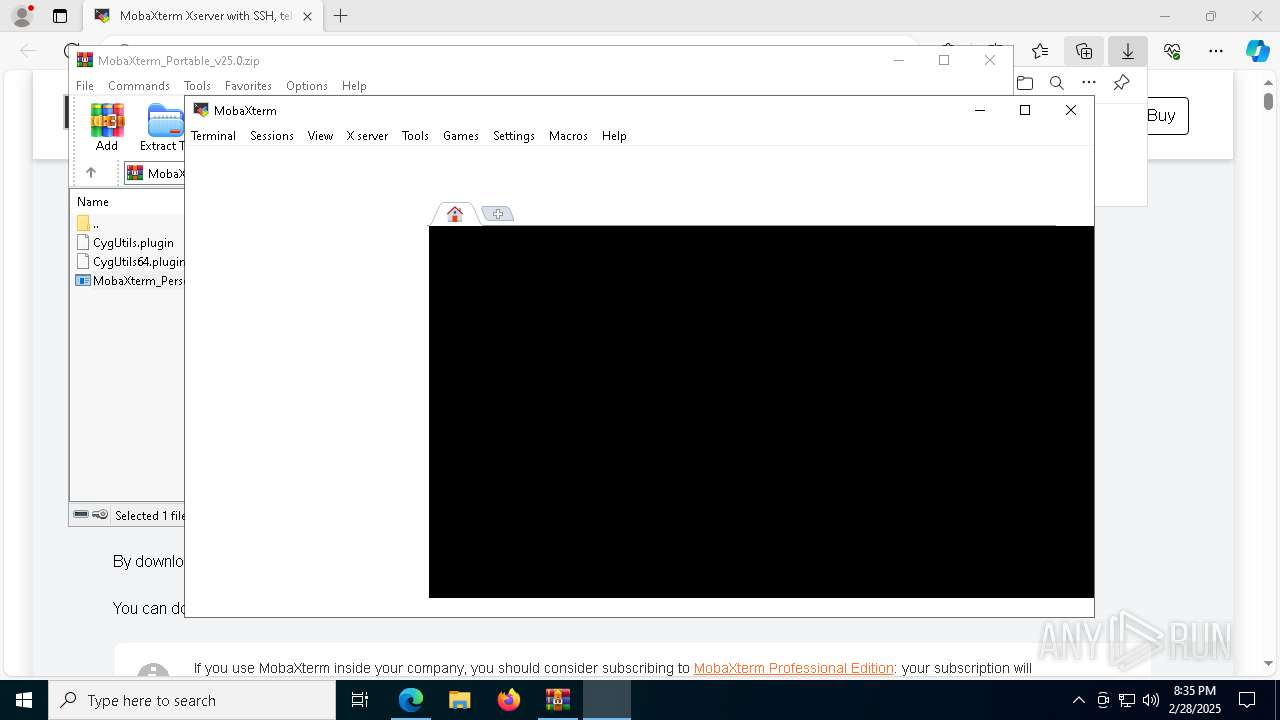Open the X server menu
Image resolution: width=1280 pixels, height=720 pixels.
367,136
